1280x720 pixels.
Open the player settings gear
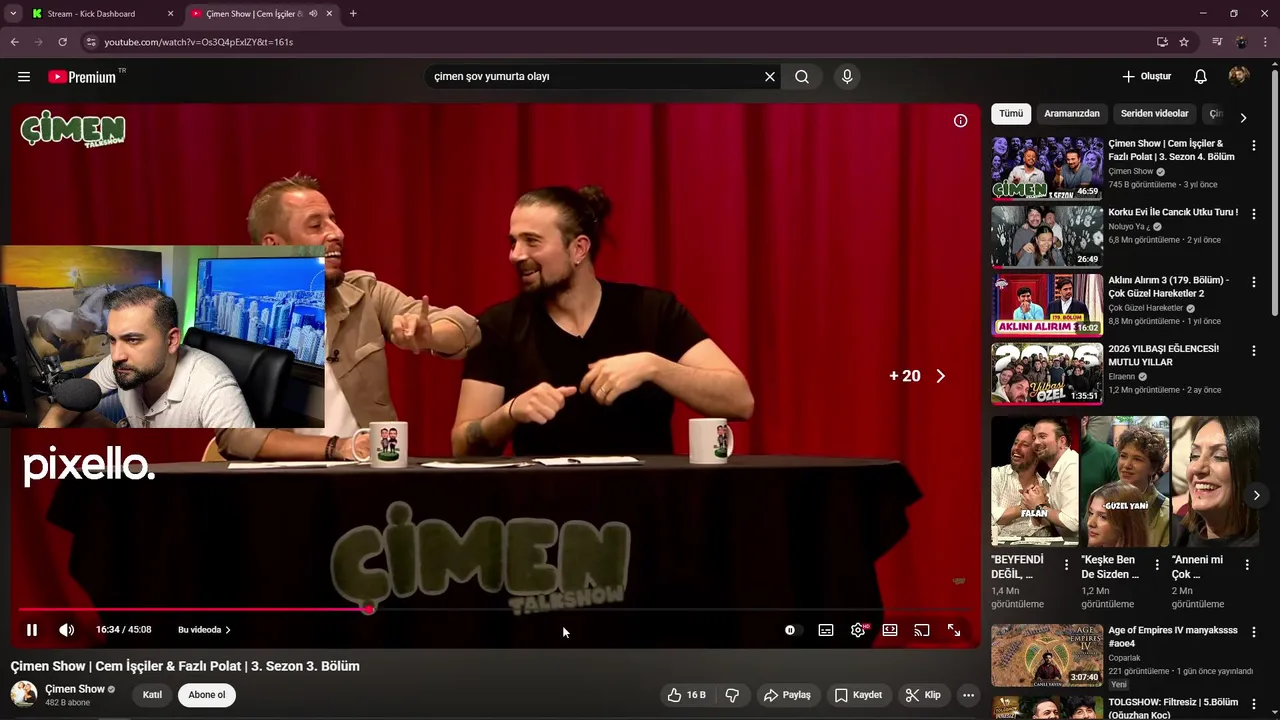tap(858, 630)
